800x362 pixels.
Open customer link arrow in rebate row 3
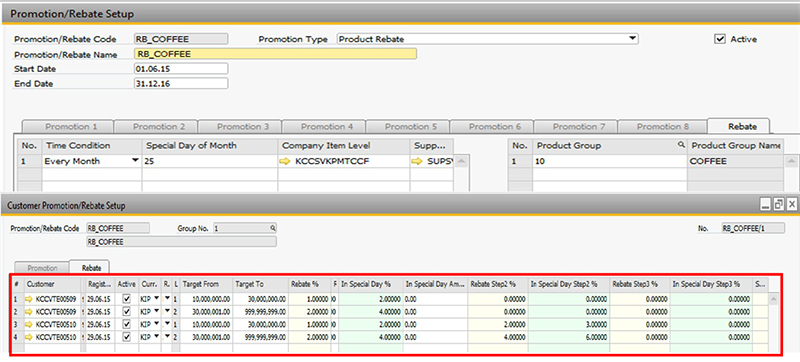tap(29, 324)
